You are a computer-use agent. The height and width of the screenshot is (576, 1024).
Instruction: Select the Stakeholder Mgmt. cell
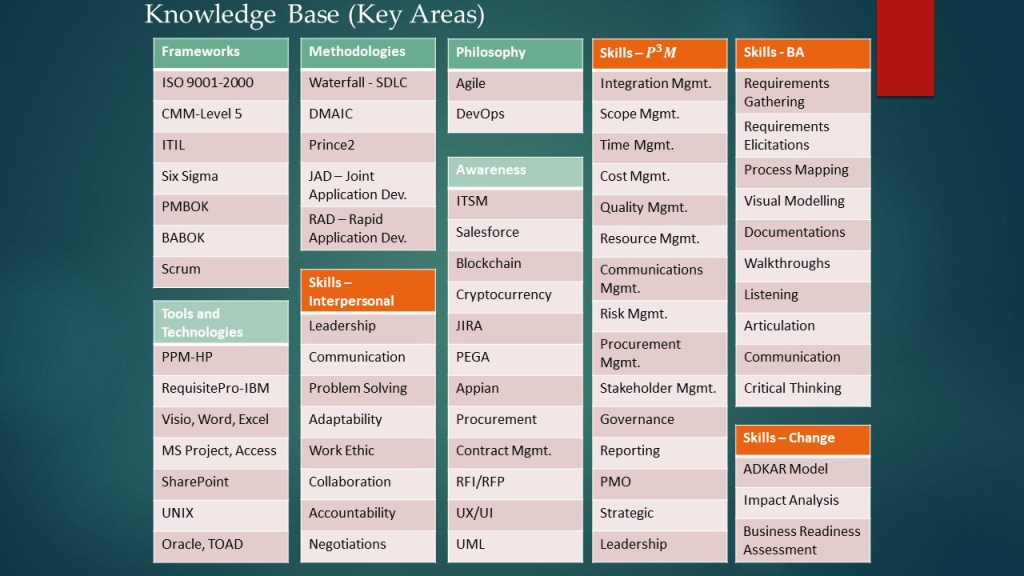point(660,388)
